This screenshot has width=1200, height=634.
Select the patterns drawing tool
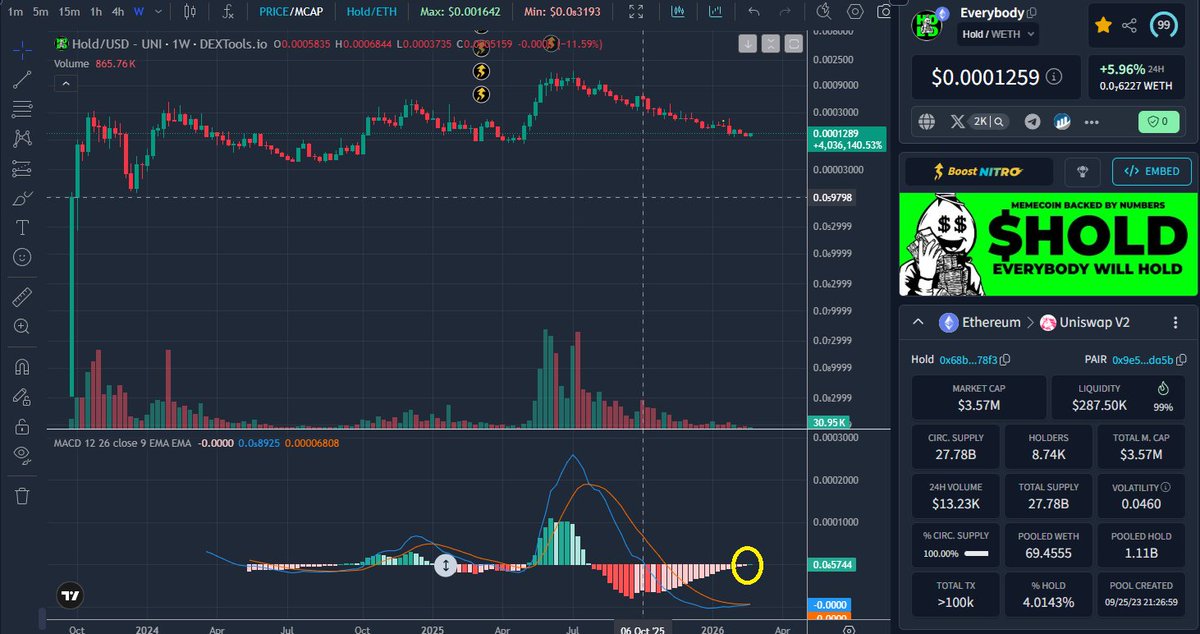(x=22, y=139)
